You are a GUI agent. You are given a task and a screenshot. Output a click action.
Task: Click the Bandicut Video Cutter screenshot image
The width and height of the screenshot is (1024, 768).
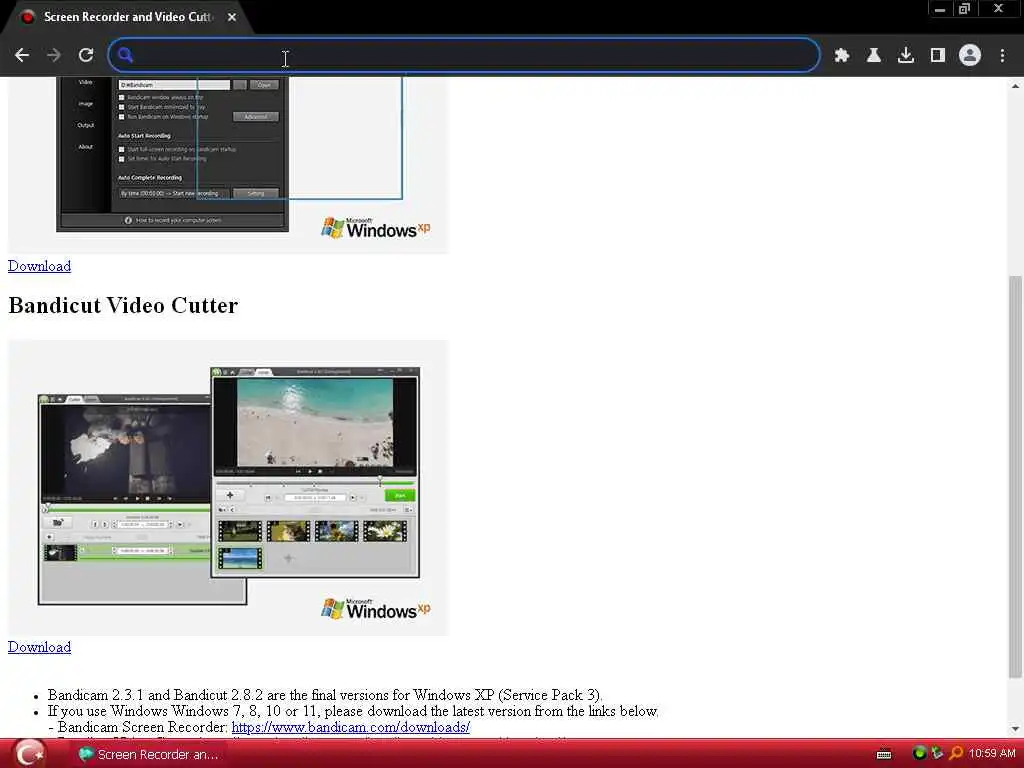click(228, 488)
